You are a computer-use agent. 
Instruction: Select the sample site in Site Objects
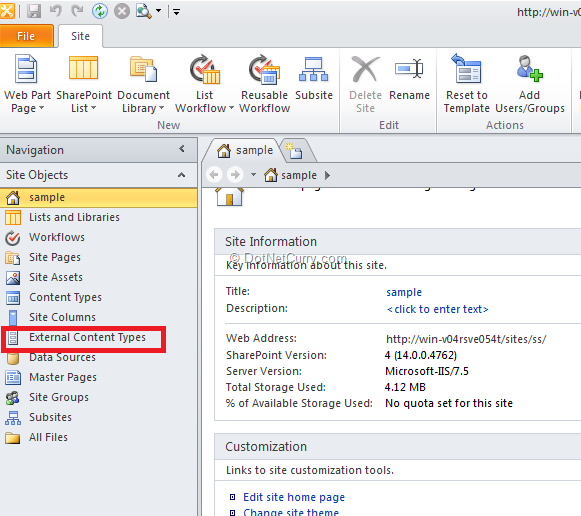(99, 197)
